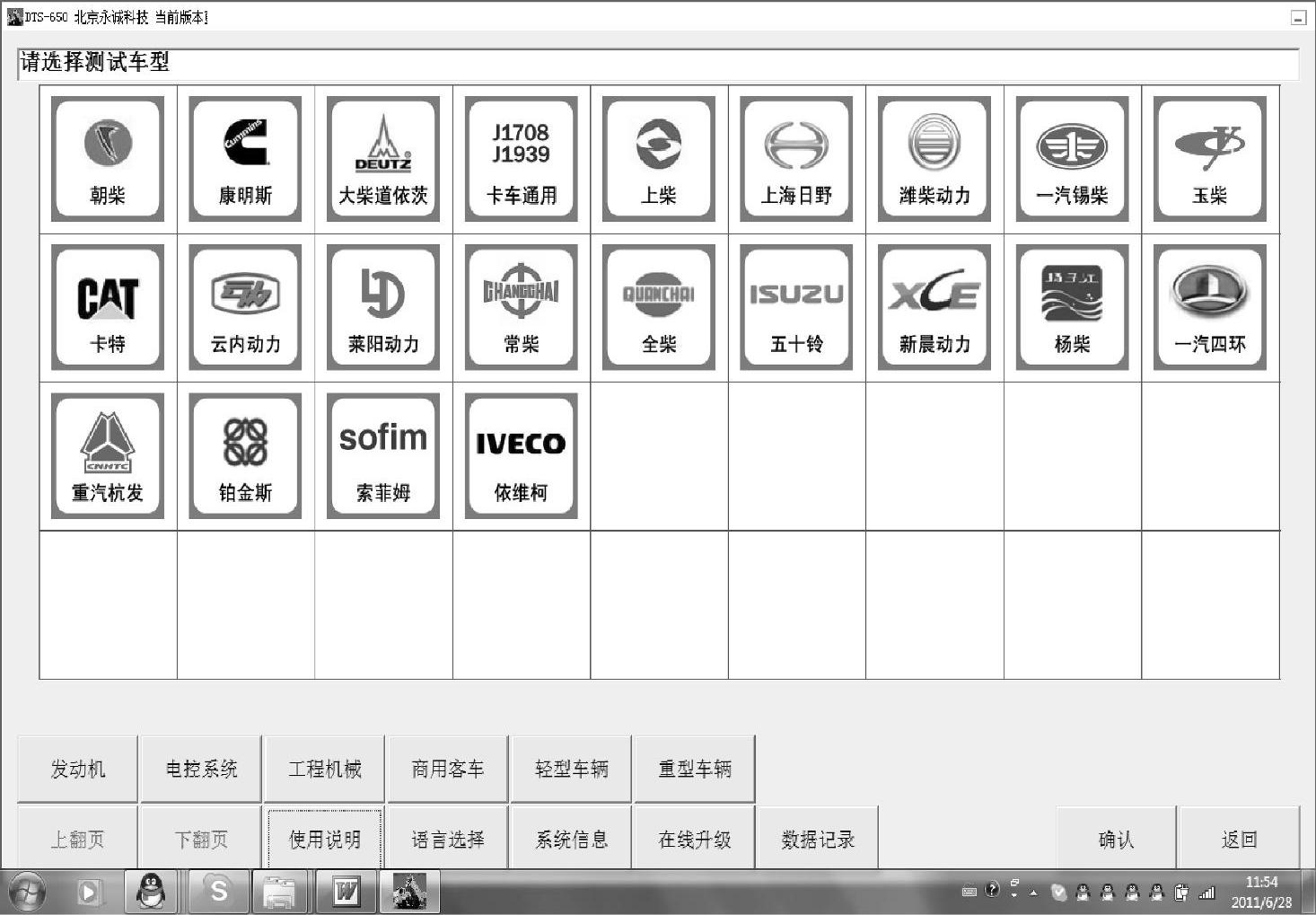1316x915 pixels.
Task: Minimize the DTS-650 window
Action: tap(1299, 17)
